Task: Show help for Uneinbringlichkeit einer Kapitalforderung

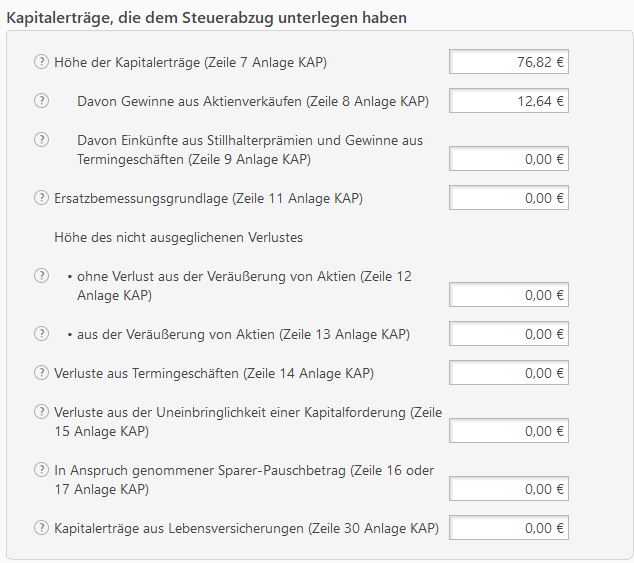Action: [x=41, y=412]
